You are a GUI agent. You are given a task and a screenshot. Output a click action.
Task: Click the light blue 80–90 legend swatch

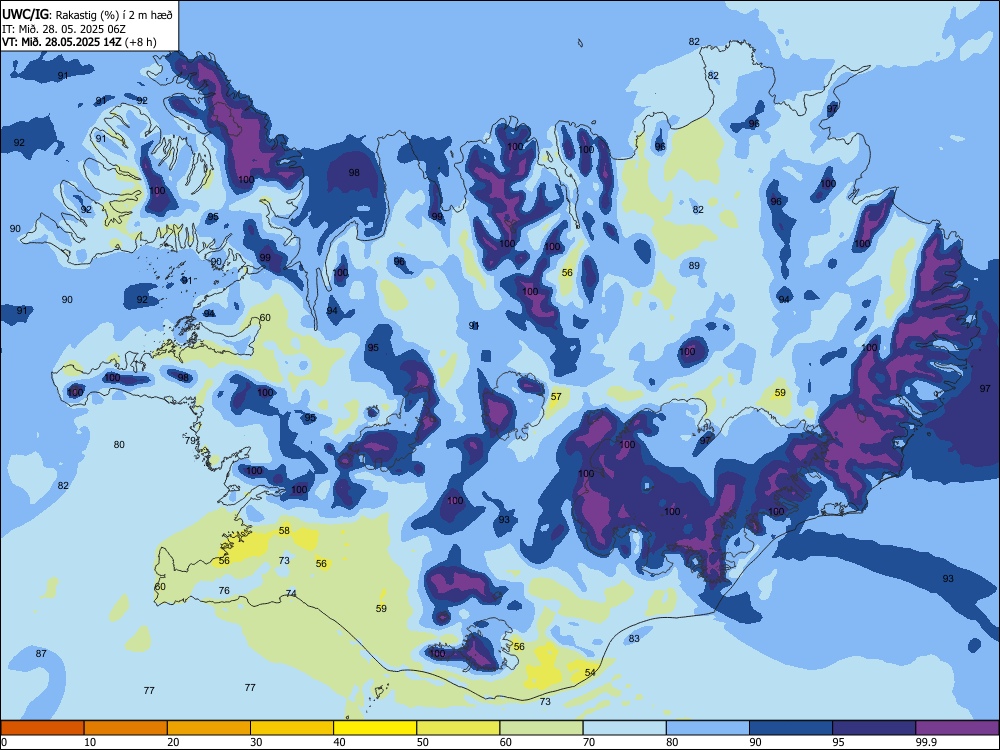[707, 728]
